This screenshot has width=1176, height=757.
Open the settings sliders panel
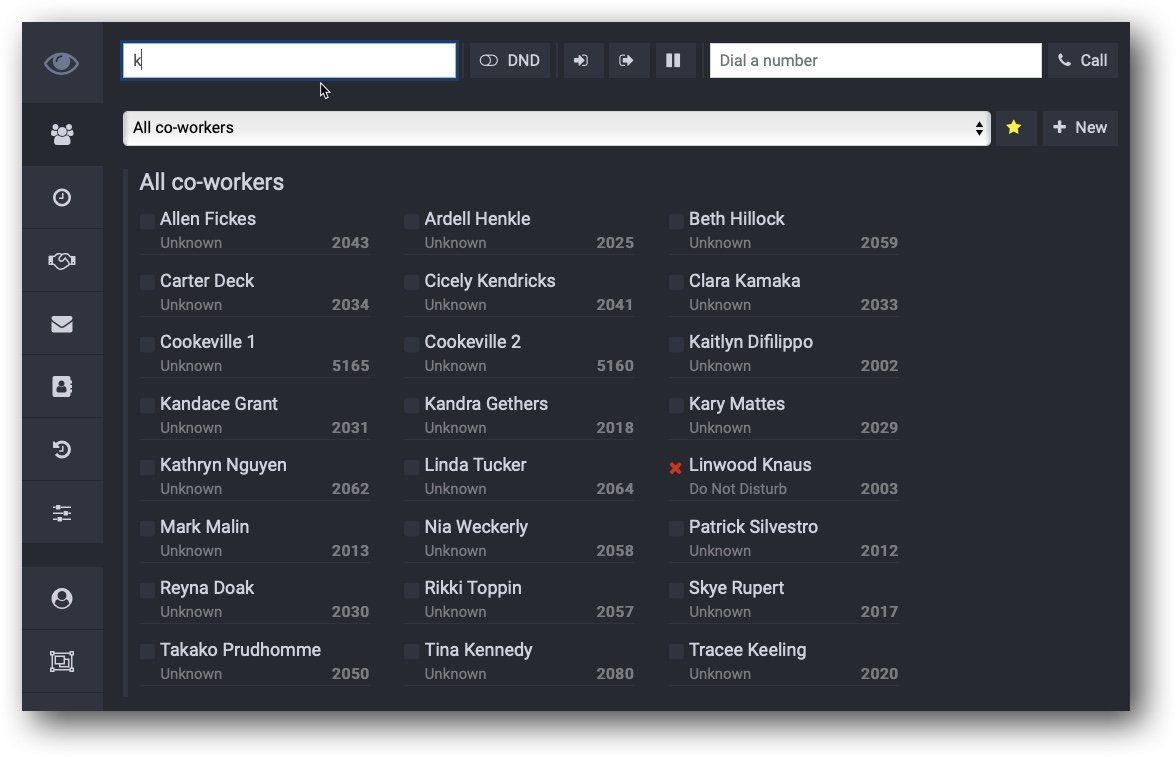(x=62, y=512)
